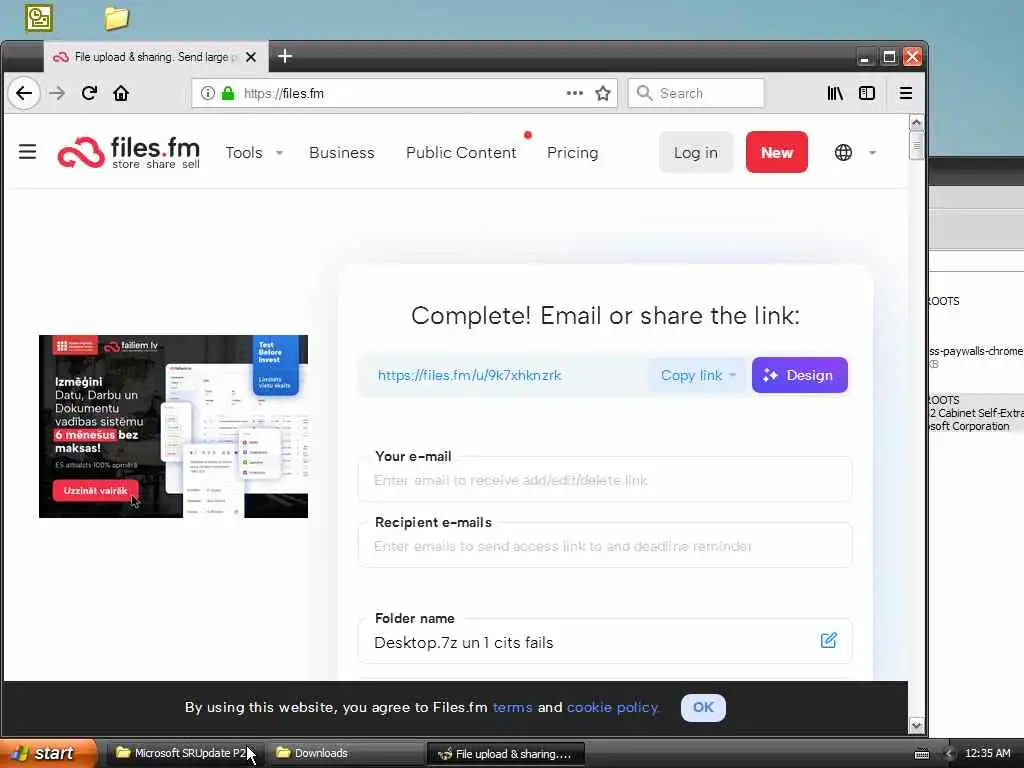This screenshot has width=1024, height=768.
Task: Open the files.fm site hamburger menu
Action: pyautogui.click(x=27, y=152)
